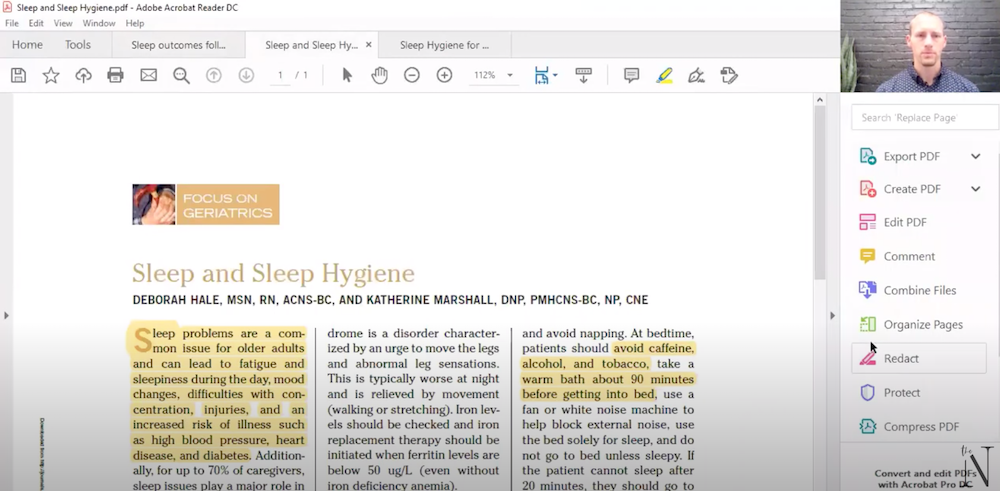Viewport: 1000px width, 491px height.
Task: Switch to the Home tab
Action: pos(27,45)
